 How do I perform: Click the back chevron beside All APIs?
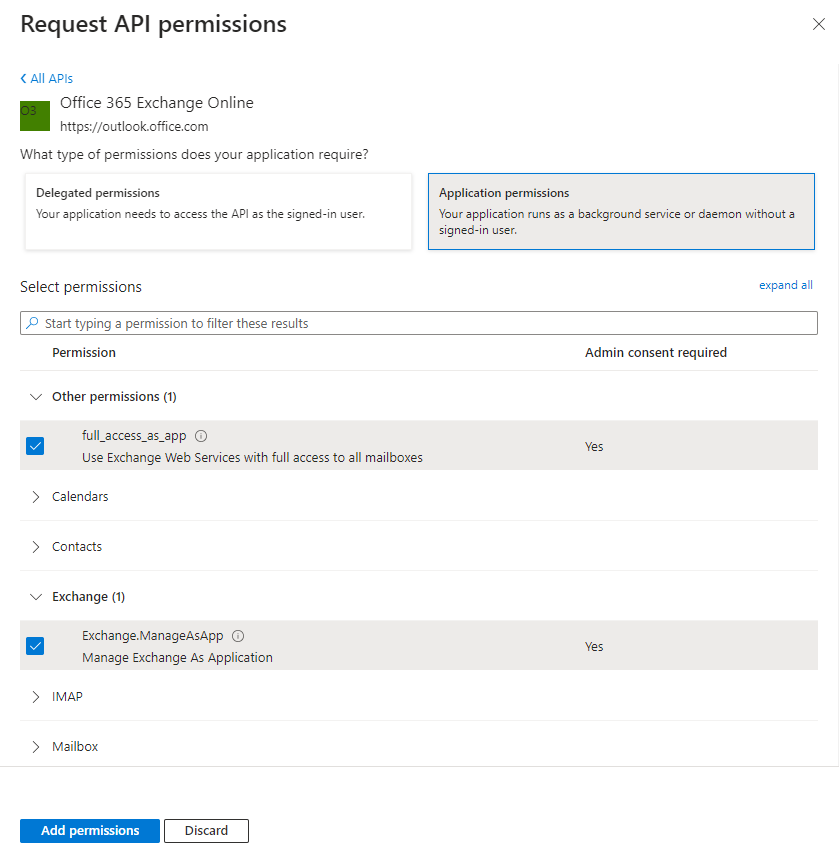pyautogui.click(x=24, y=79)
